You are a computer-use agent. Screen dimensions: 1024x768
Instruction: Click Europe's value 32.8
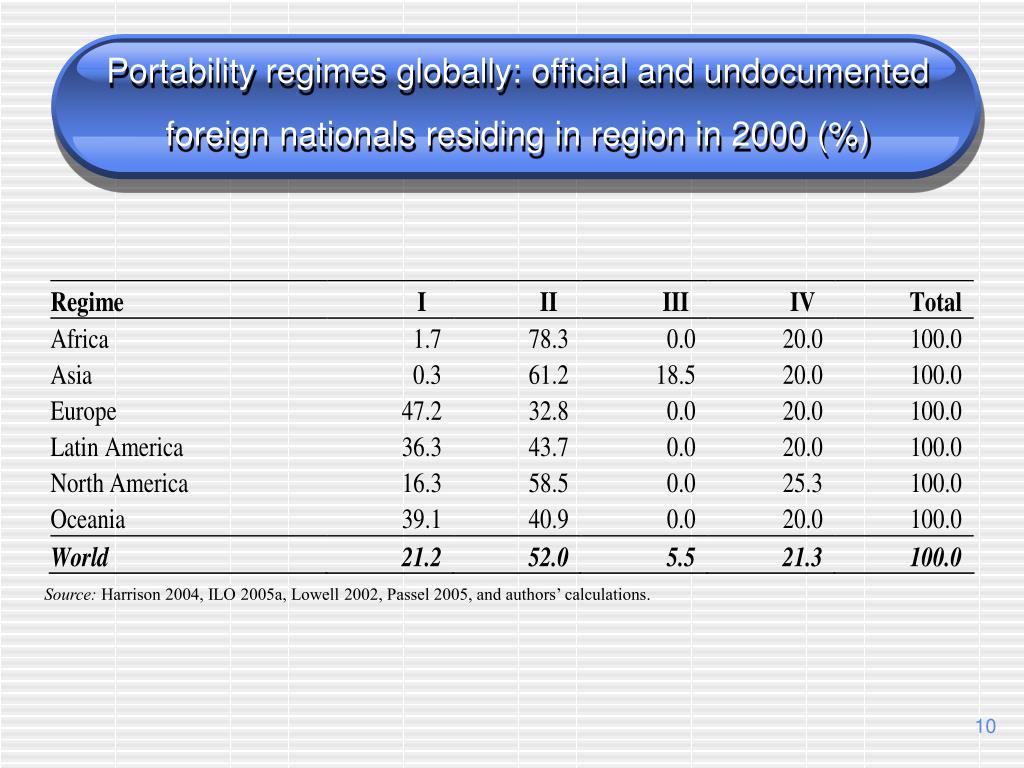[548, 411]
